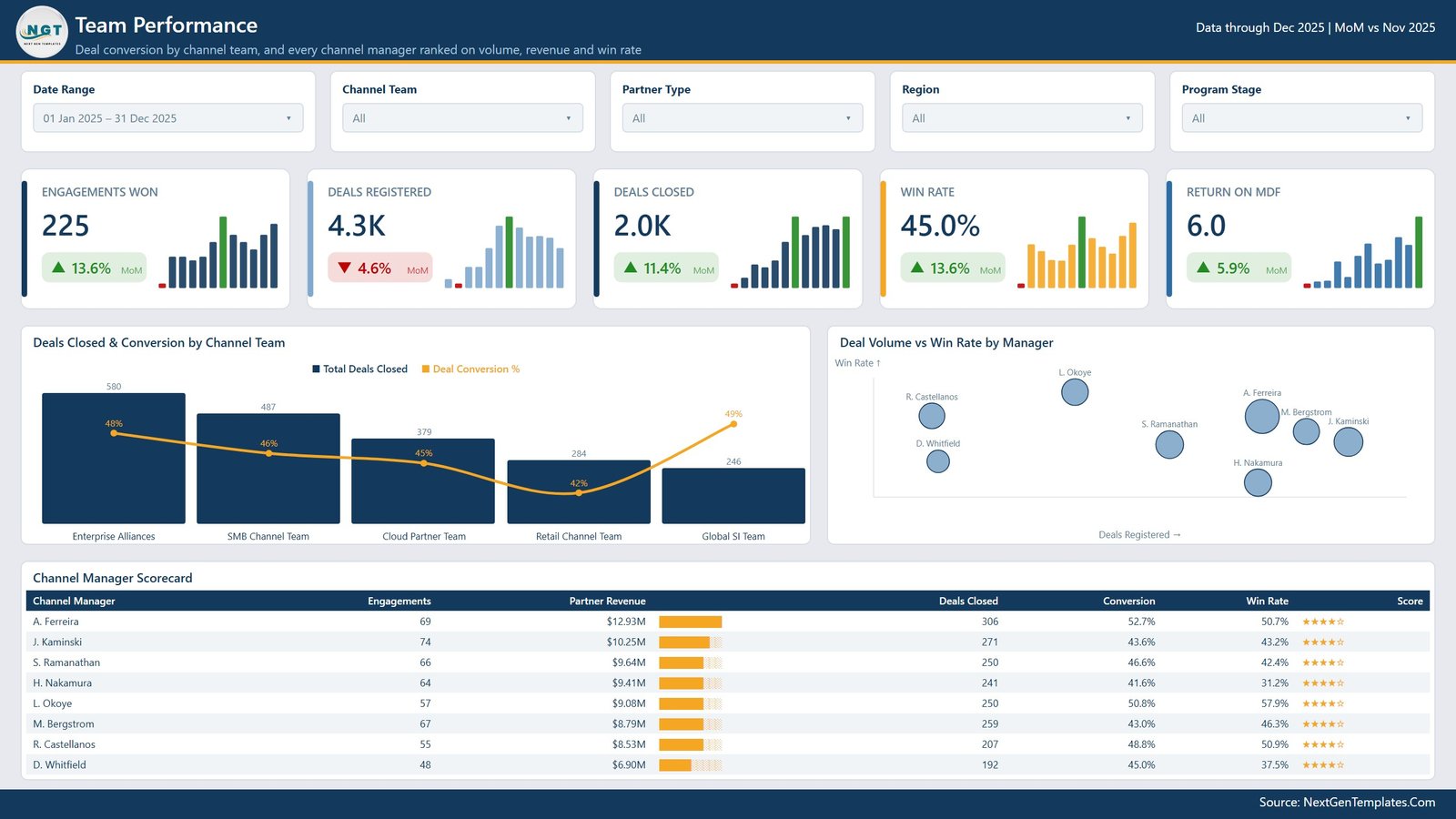
Task: Expand the Program Stage dropdown
Action: pyautogui.click(x=1302, y=118)
